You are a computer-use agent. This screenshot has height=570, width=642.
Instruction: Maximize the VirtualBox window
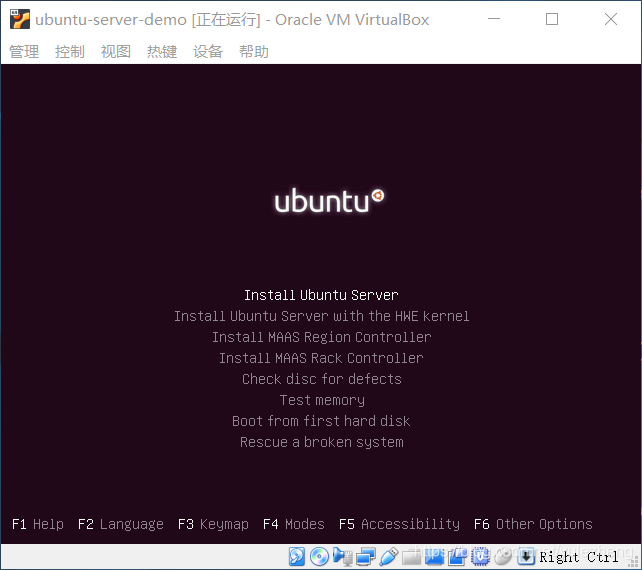552,19
